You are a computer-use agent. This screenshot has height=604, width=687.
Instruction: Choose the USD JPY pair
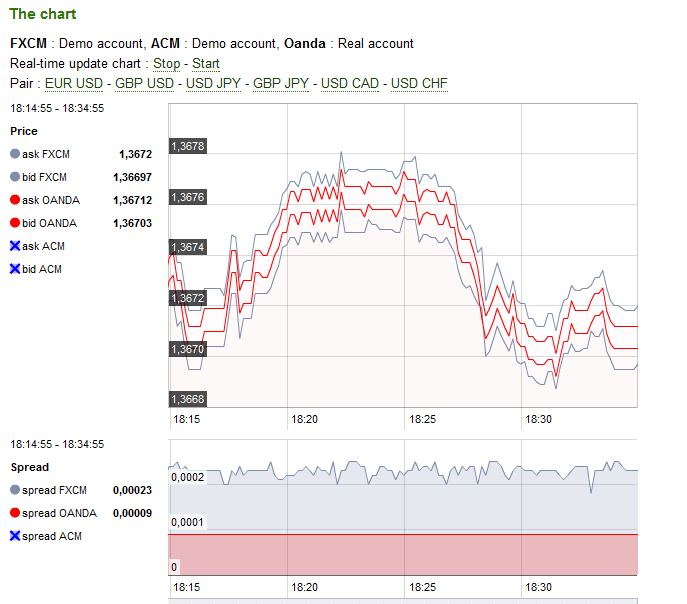(x=214, y=83)
